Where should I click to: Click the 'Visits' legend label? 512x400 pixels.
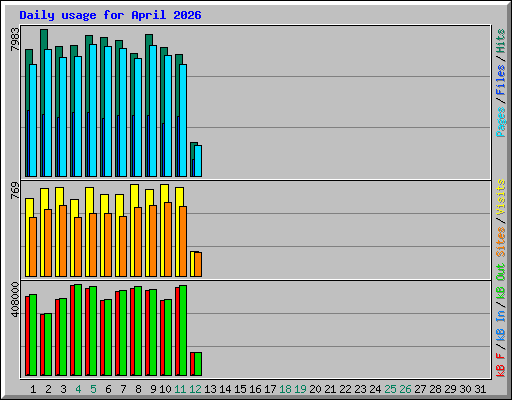pos(501,197)
